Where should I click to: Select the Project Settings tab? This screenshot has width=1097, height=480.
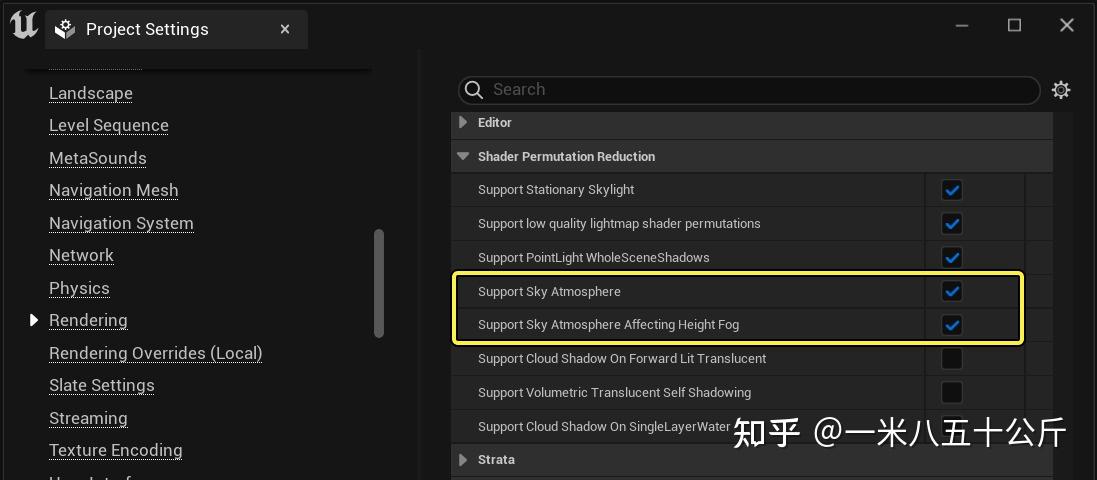click(147, 30)
